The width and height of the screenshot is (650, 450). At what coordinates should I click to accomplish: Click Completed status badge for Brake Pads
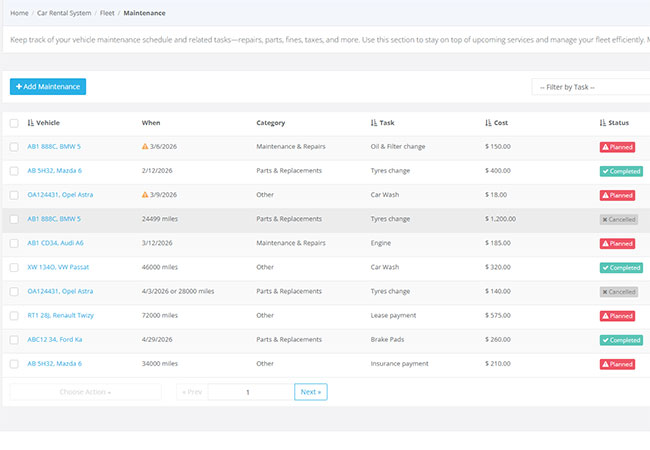621,340
